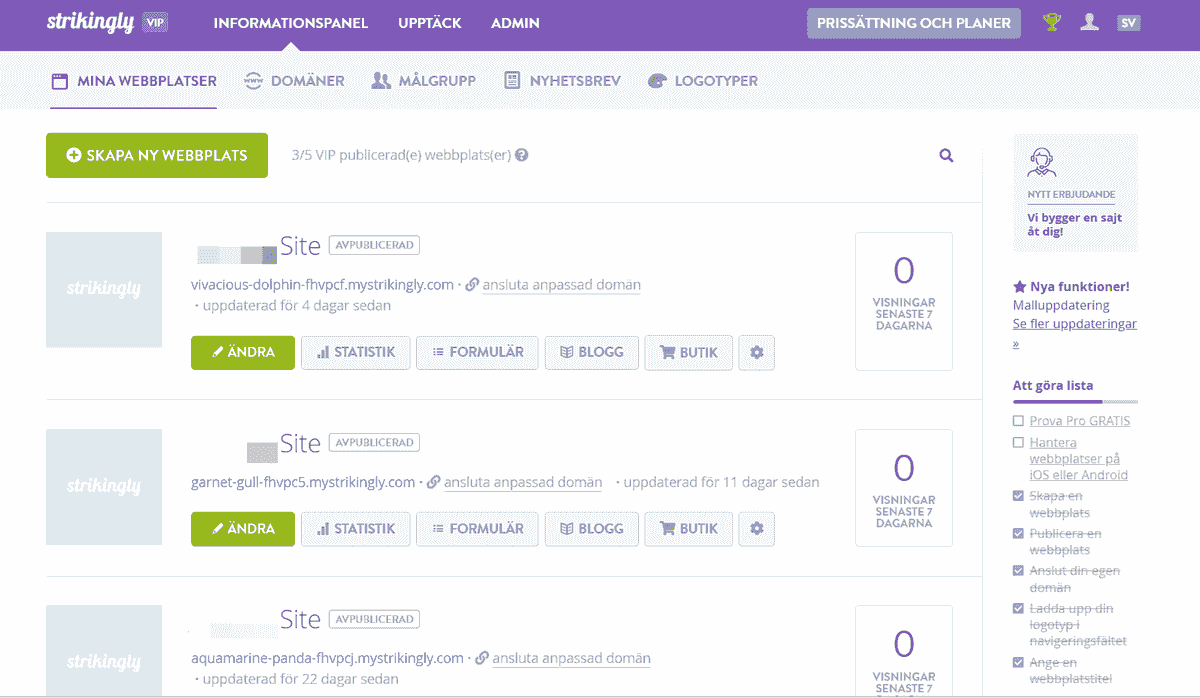Open settings gear for garnet-gull site

click(x=756, y=528)
